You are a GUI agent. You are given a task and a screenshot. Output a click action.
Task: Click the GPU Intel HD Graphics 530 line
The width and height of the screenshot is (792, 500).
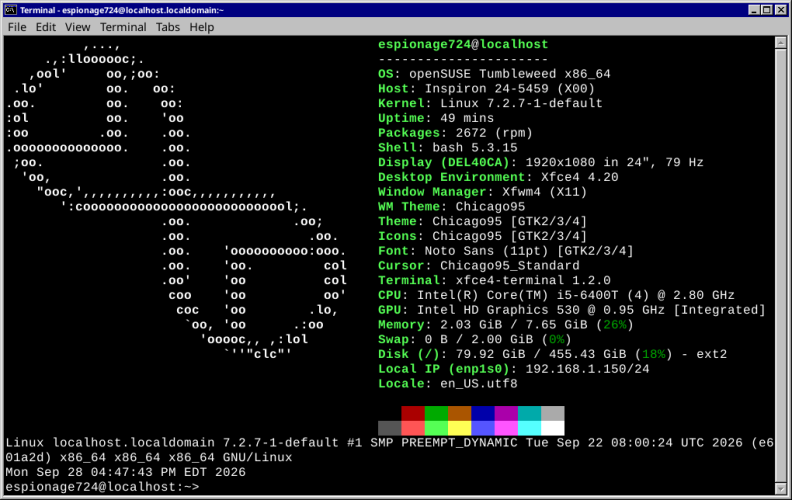(x=572, y=310)
